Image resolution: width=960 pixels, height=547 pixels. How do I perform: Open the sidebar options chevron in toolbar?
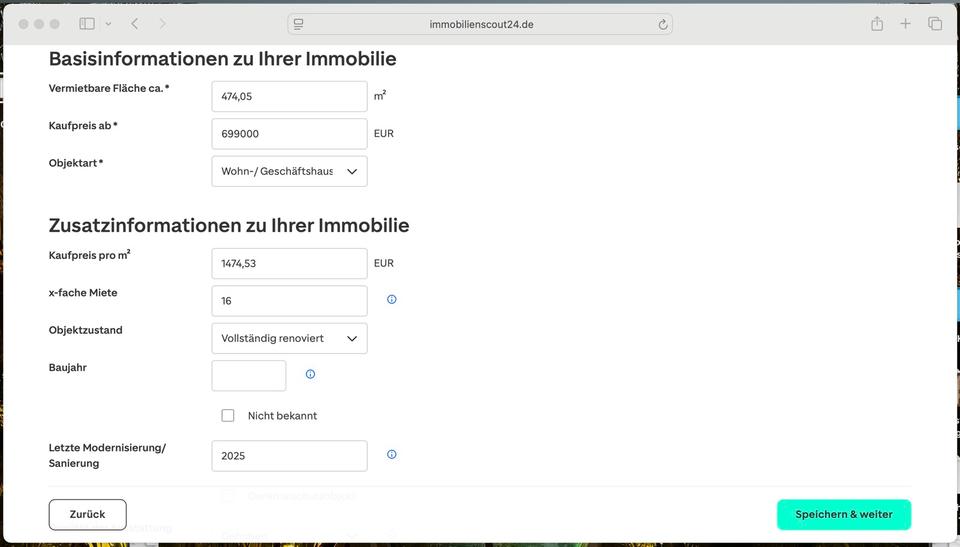(108, 24)
